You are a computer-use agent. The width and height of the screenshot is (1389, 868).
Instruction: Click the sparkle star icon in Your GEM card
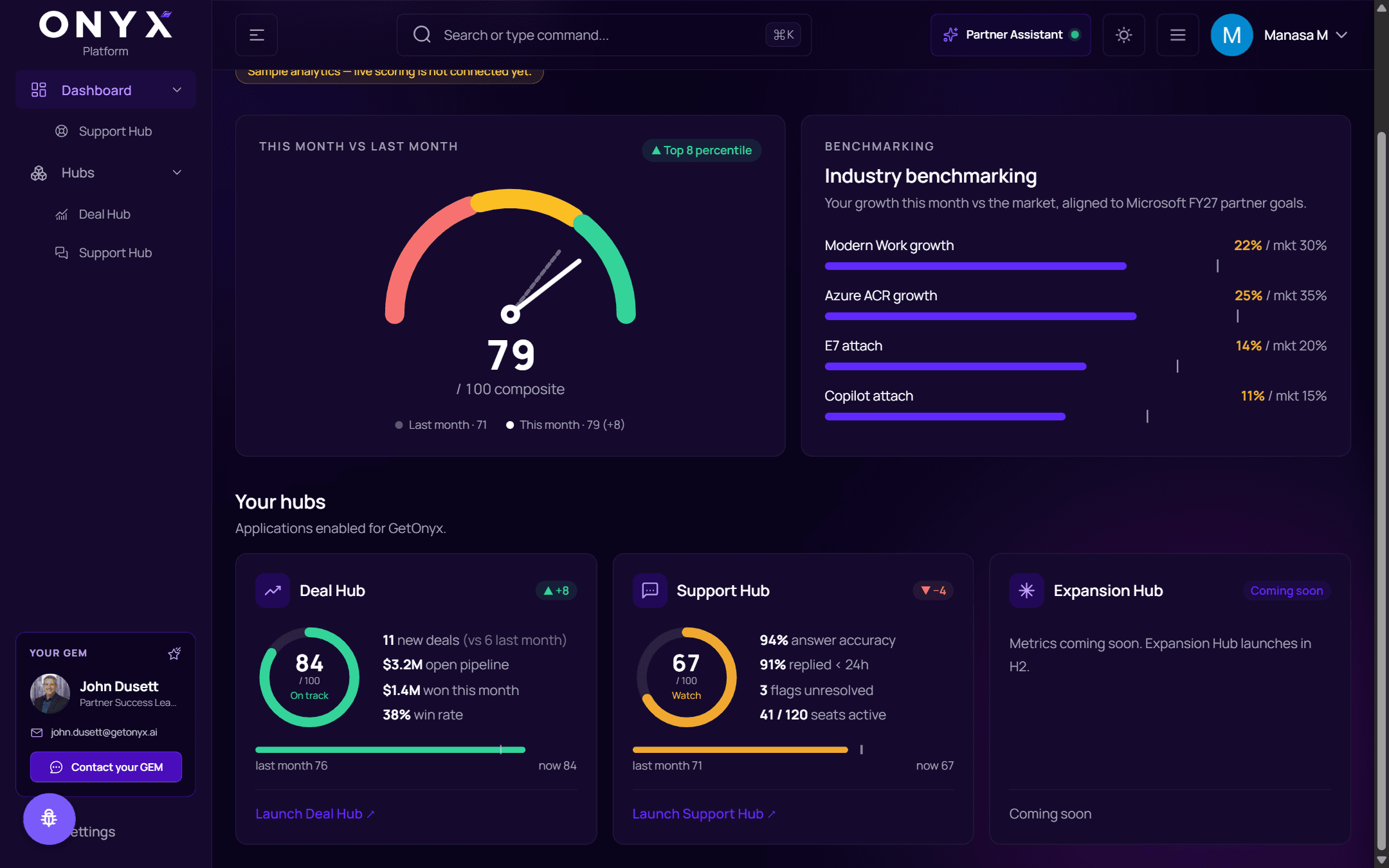174,653
